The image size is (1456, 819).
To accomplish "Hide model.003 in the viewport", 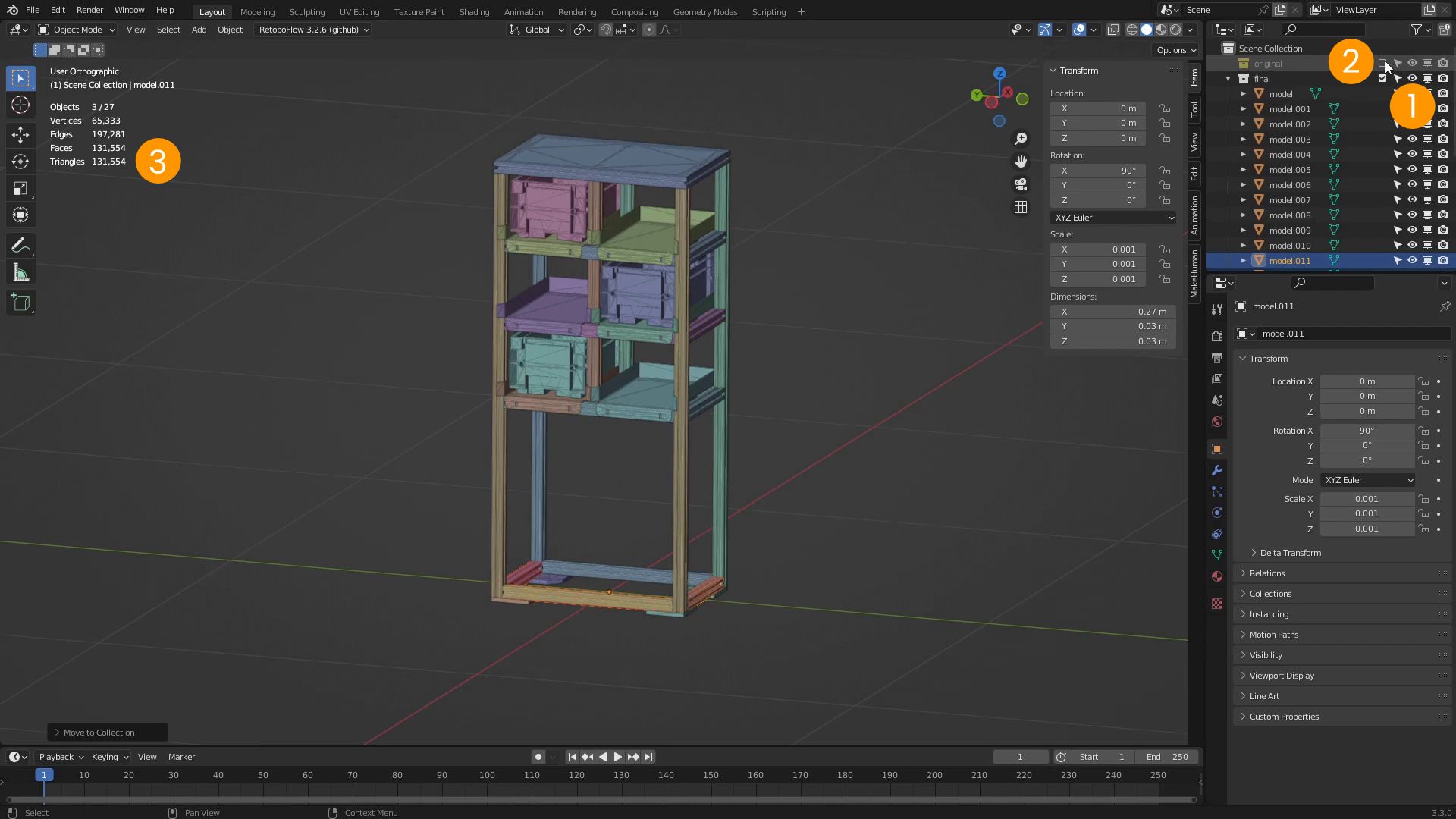I will point(1412,139).
